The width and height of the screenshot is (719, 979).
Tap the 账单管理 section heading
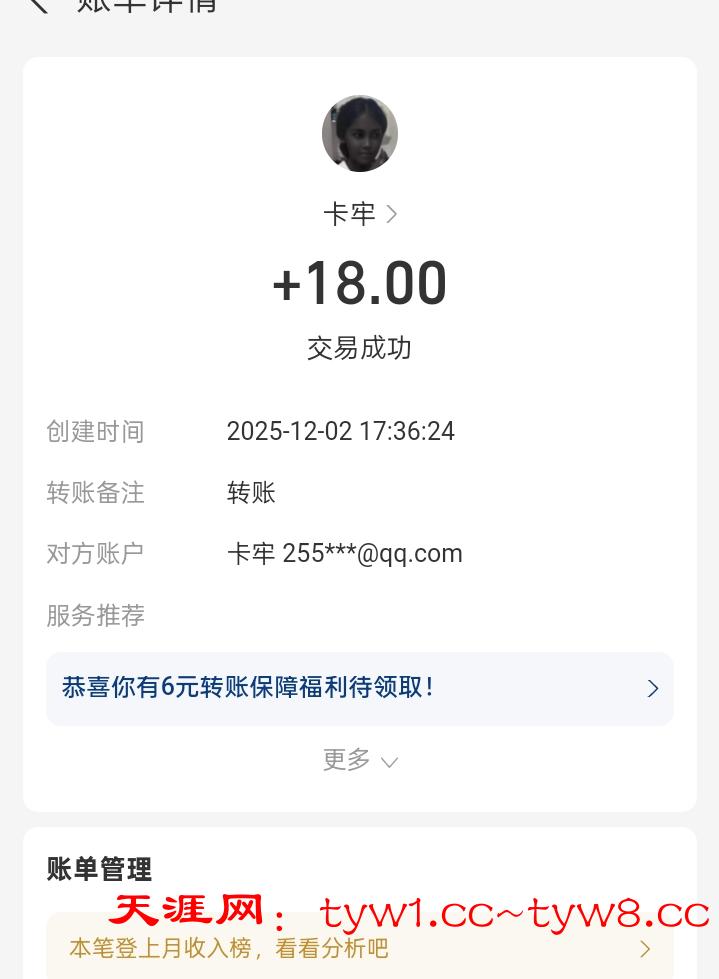(x=99, y=869)
